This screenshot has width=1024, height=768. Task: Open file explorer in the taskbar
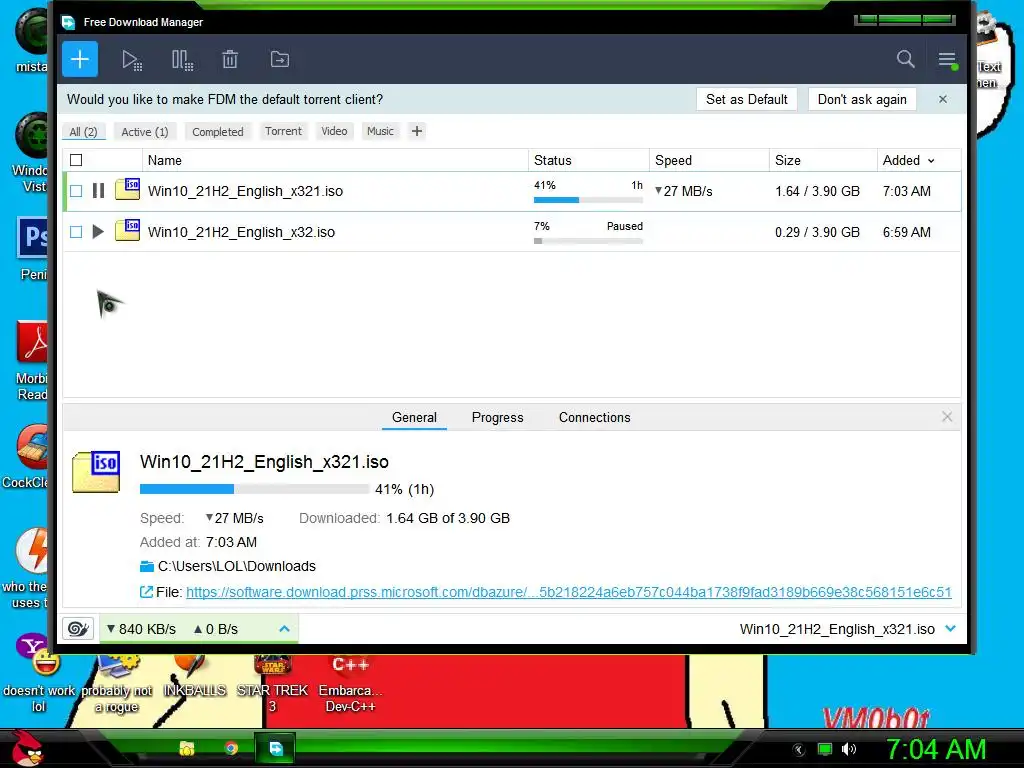[x=187, y=748]
